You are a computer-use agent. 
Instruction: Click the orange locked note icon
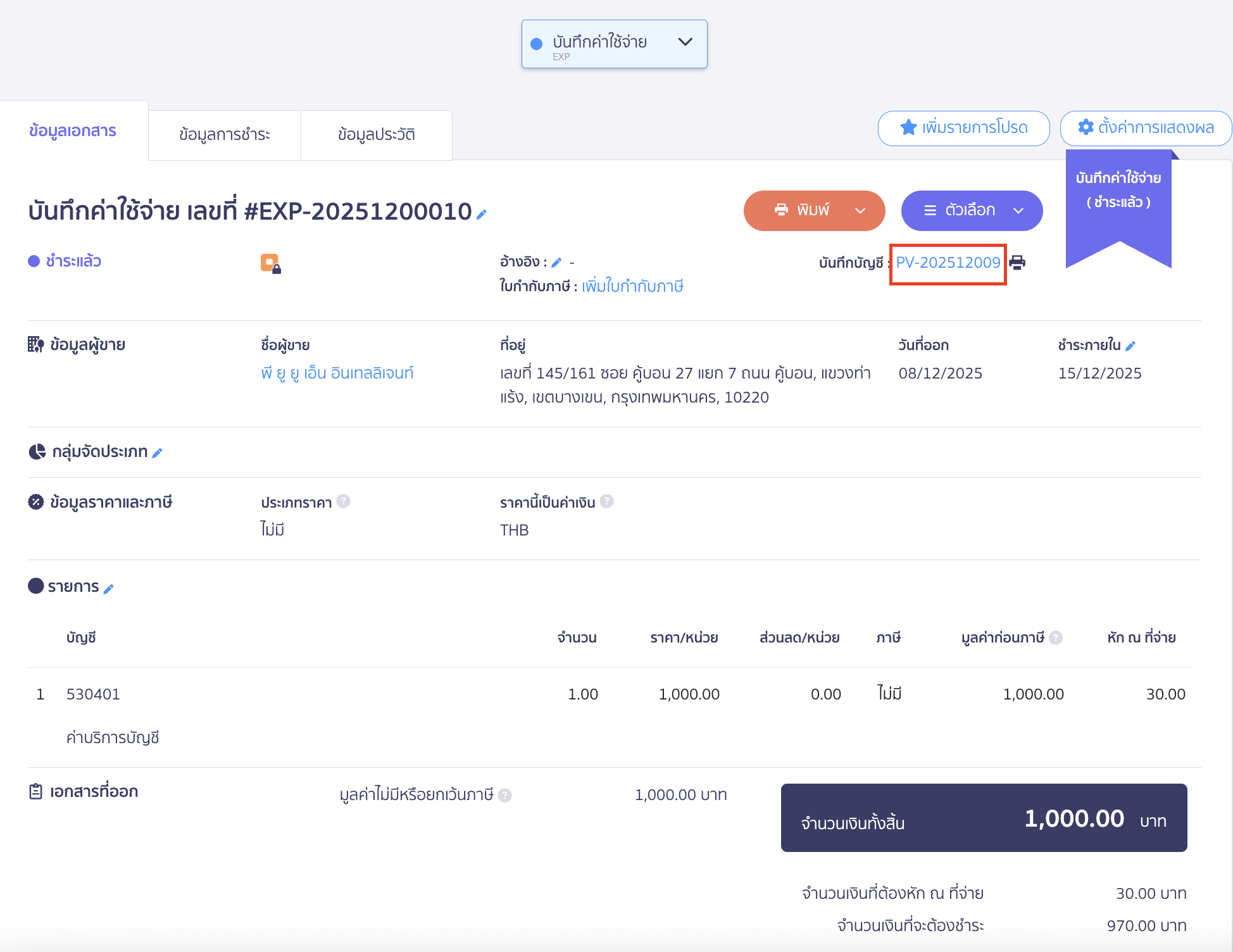click(270, 263)
